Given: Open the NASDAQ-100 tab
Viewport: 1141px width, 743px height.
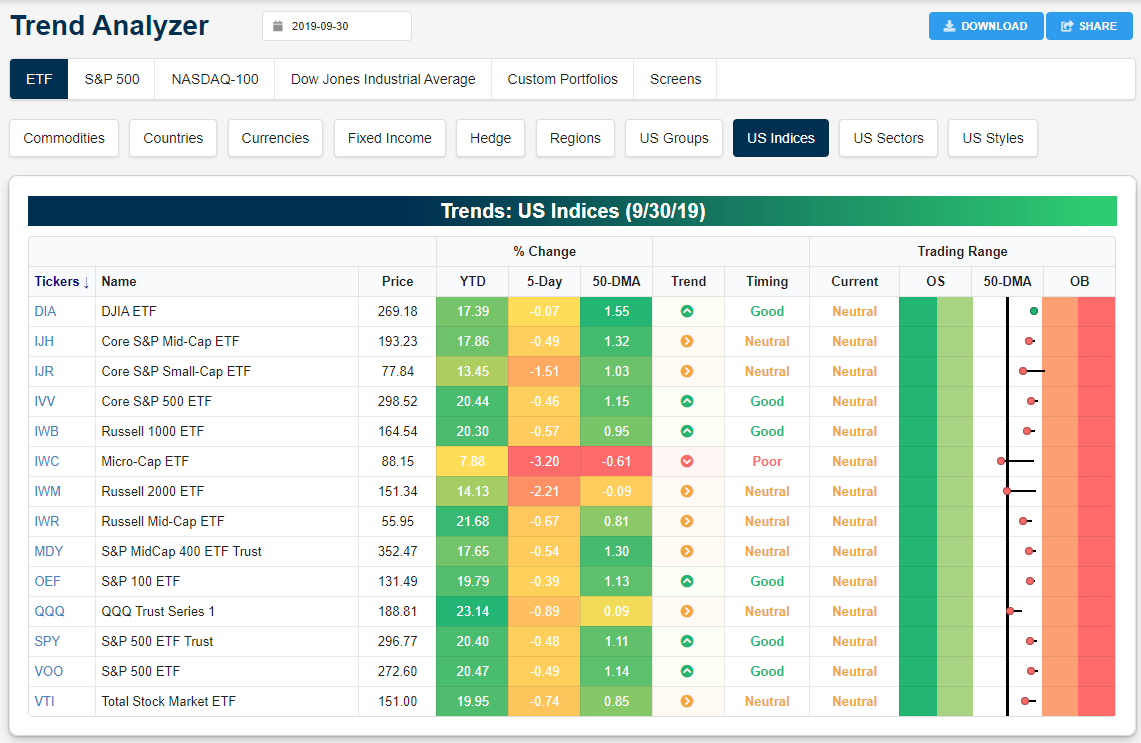Looking at the screenshot, I should tap(215, 79).
